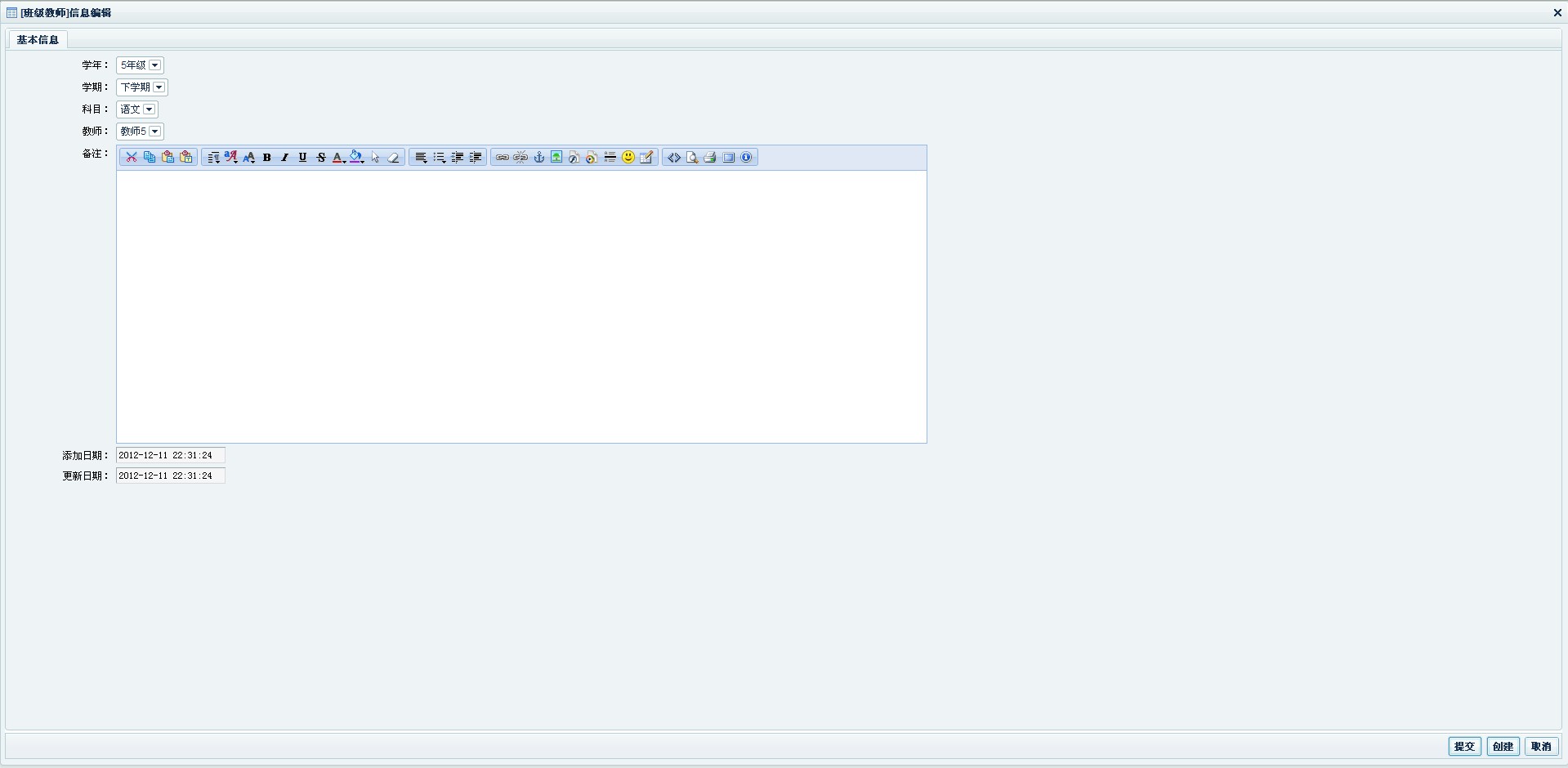Toggle italic formatting
Image resolution: width=1568 pixels, height=768 pixels.
tap(285, 157)
